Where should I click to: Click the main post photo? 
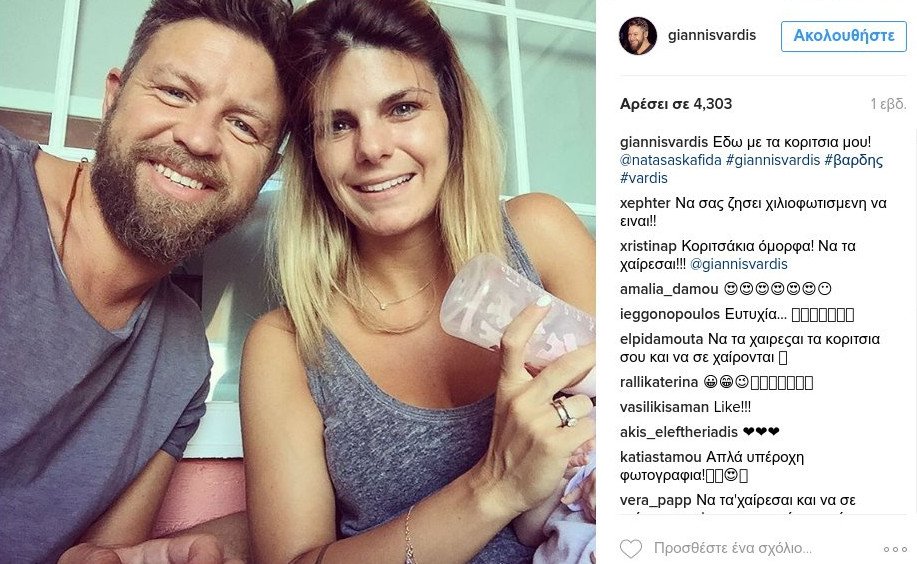pyautogui.click(x=298, y=282)
